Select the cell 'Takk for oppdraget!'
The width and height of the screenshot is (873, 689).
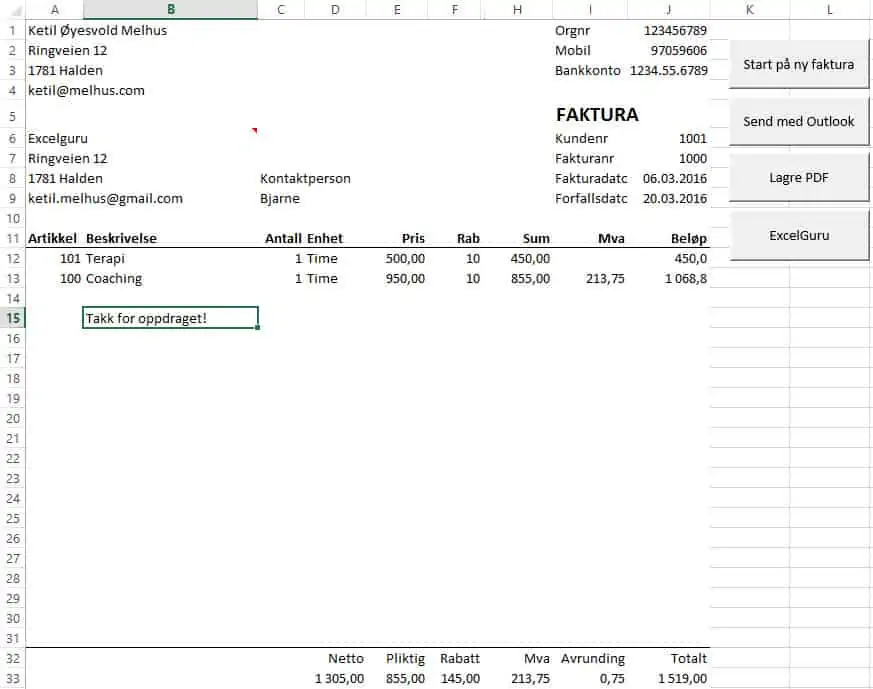coord(170,318)
